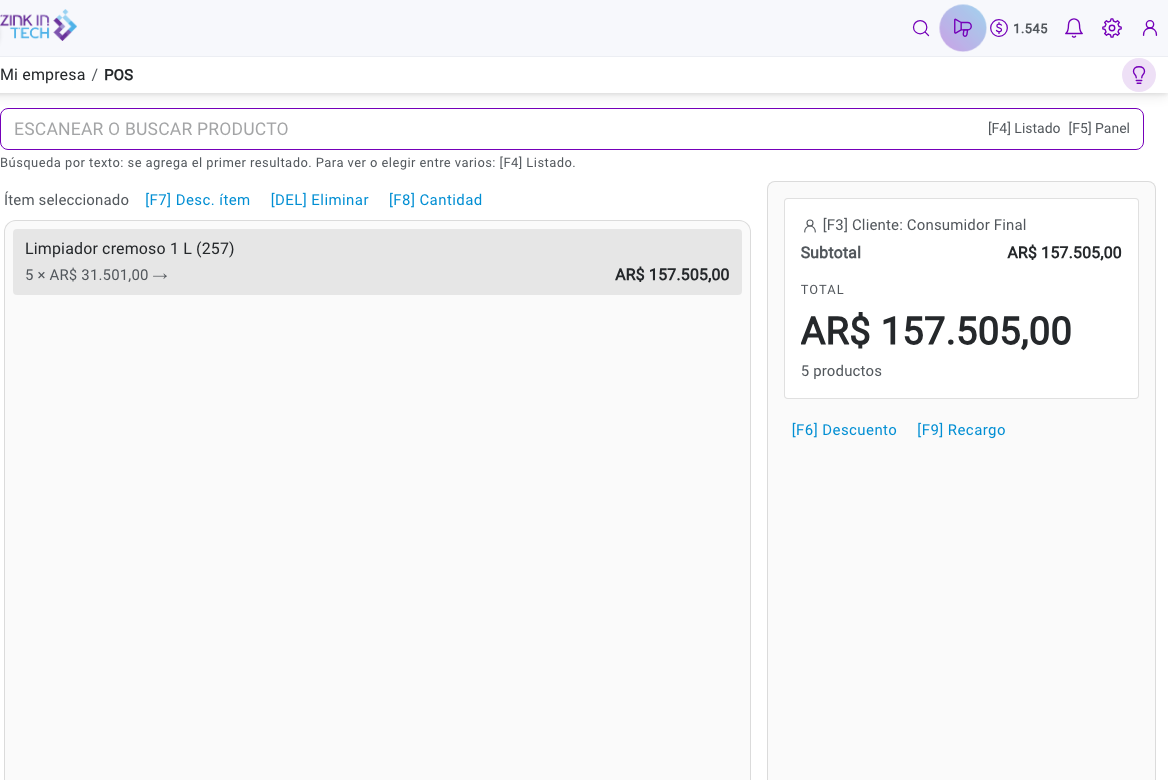Click the 5 productos count
Image resolution: width=1168 pixels, height=780 pixels.
pyautogui.click(x=841, y=371)
